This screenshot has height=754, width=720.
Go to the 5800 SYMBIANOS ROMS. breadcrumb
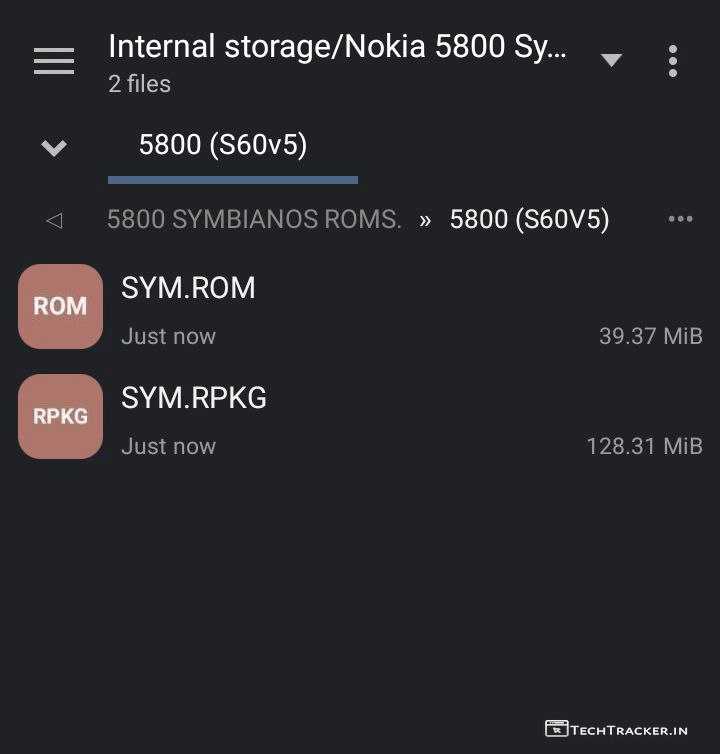click(x=254, y=220)
